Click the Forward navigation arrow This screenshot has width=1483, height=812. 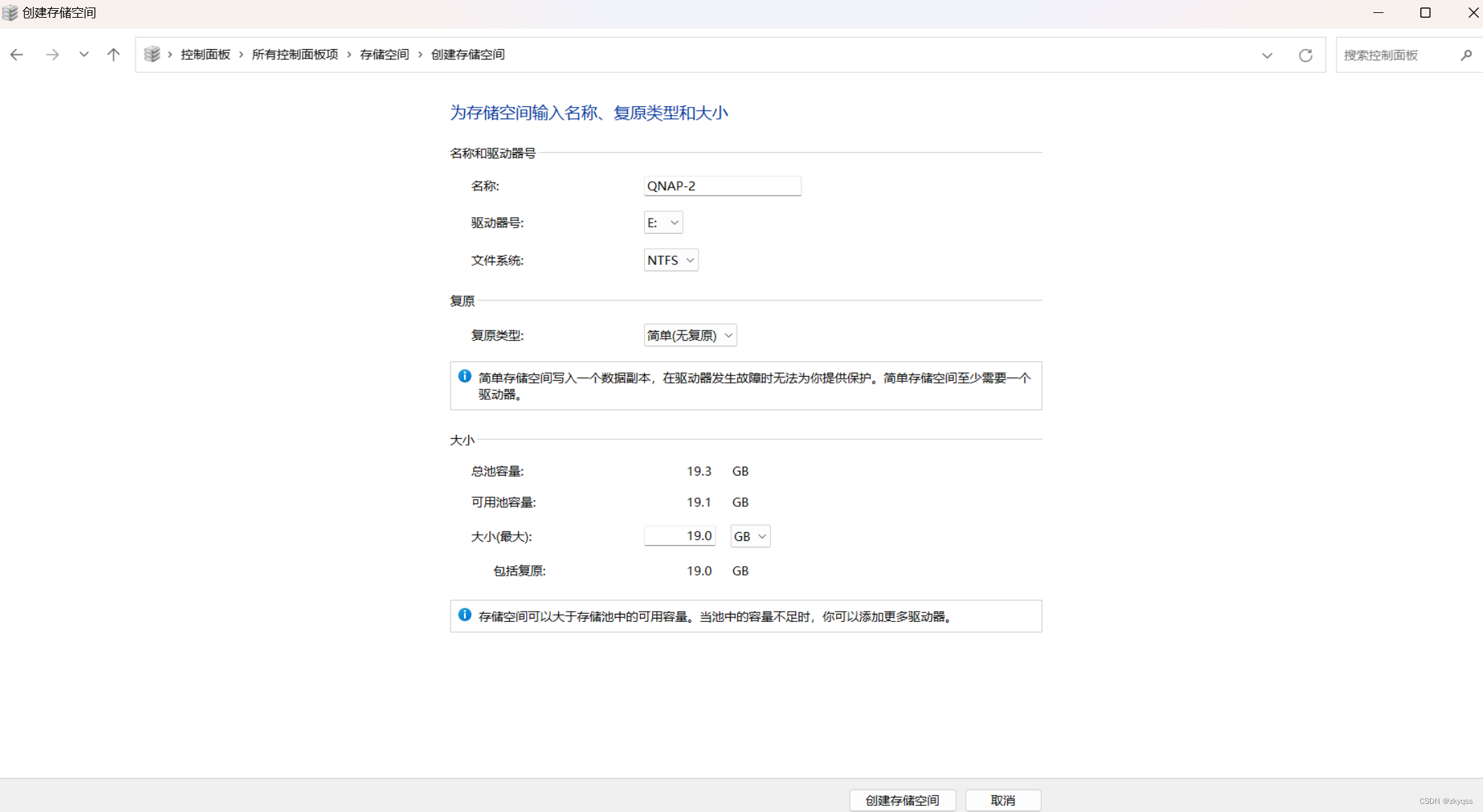point(52,54)
